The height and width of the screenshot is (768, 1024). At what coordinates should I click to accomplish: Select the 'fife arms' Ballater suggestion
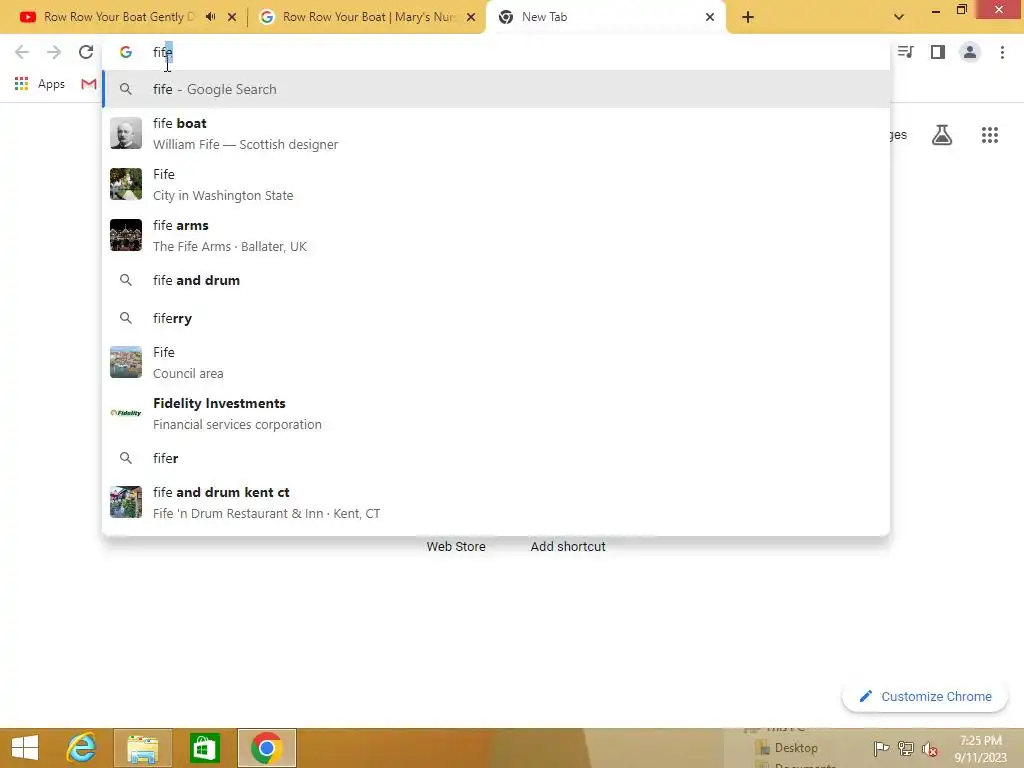(496, 235)
